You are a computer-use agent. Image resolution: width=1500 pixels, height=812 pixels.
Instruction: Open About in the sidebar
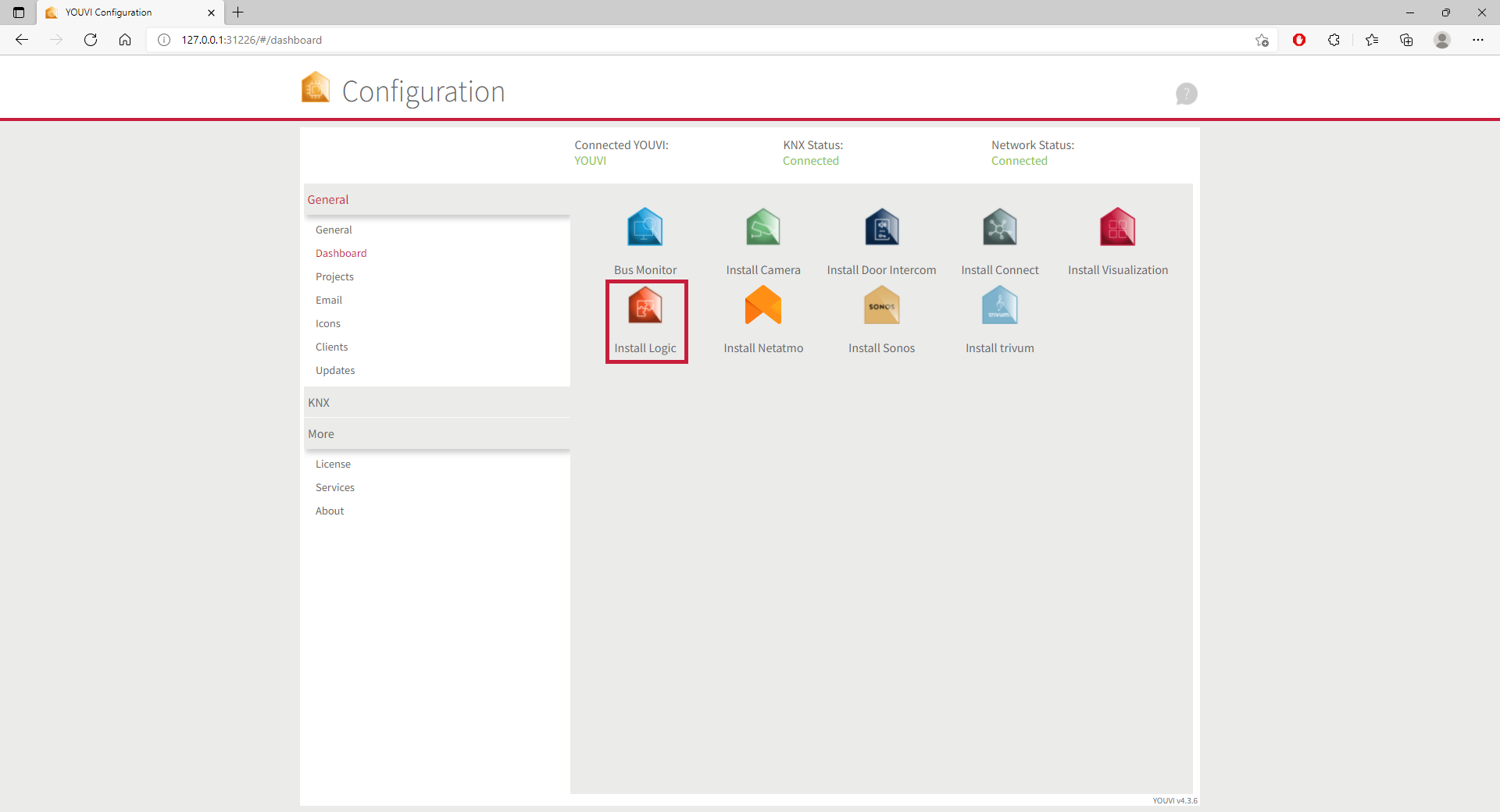tap(330, 511)
